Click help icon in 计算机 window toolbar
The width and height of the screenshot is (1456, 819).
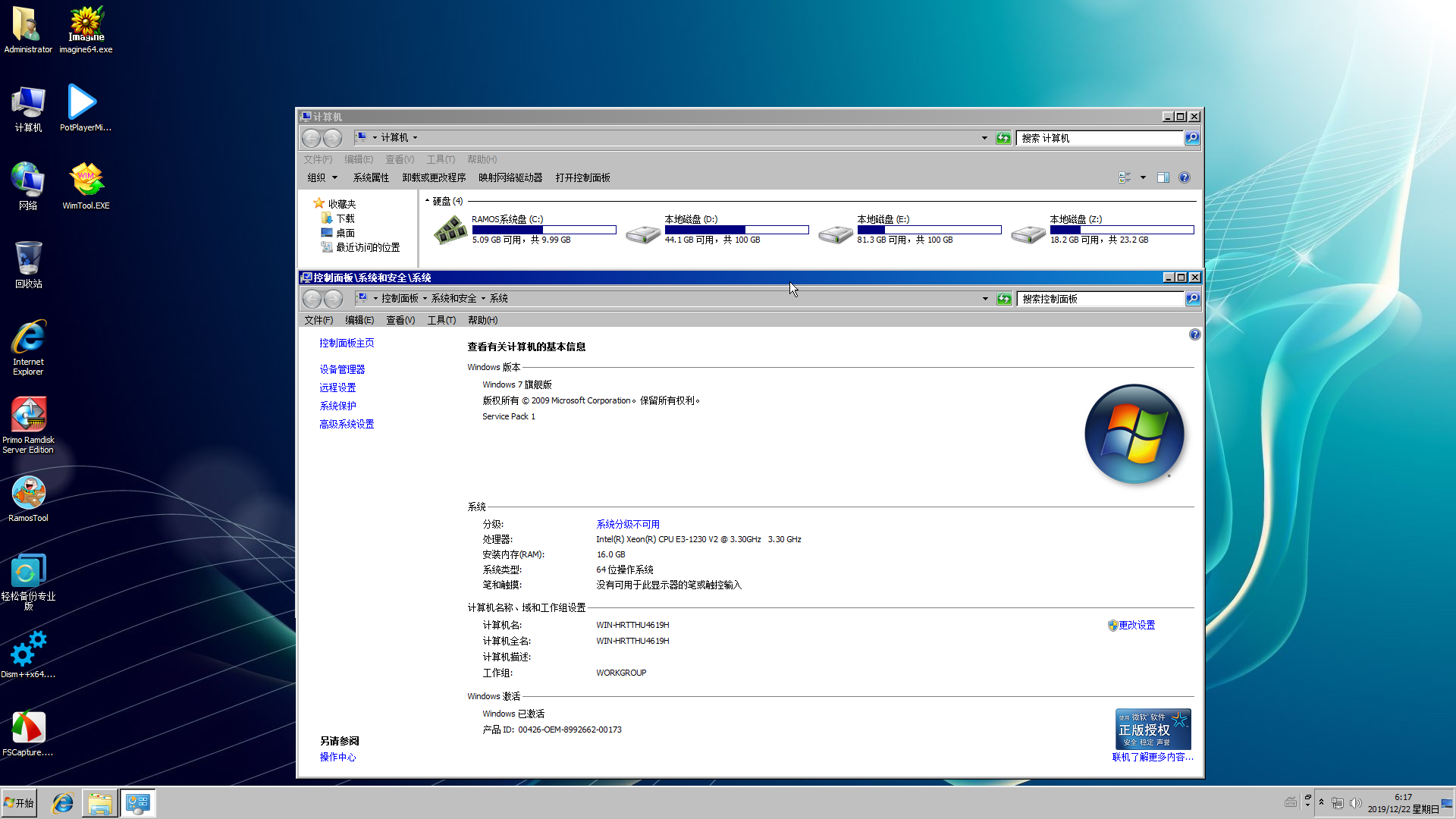point(1185,177)
